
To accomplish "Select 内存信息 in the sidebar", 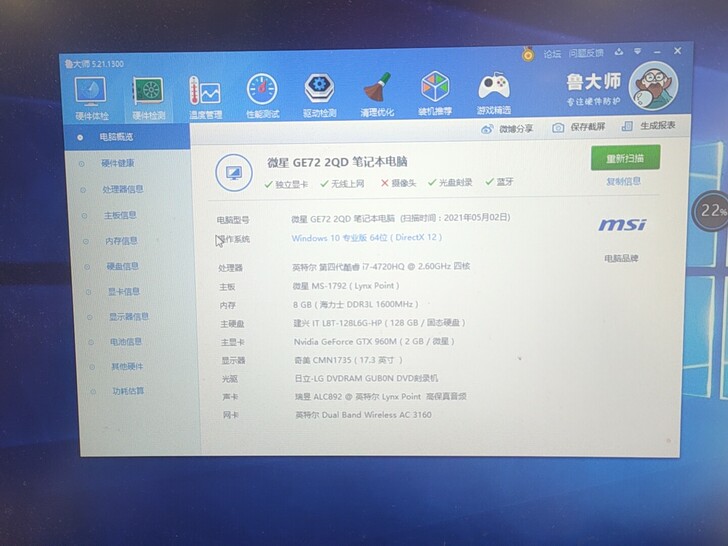I will click(x=121, y=240).
